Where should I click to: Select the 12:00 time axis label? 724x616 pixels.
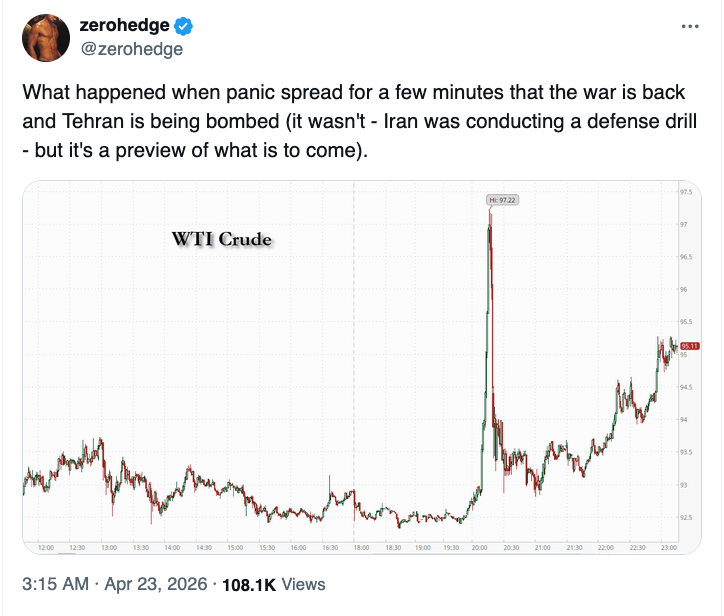[x=45, y=548]
